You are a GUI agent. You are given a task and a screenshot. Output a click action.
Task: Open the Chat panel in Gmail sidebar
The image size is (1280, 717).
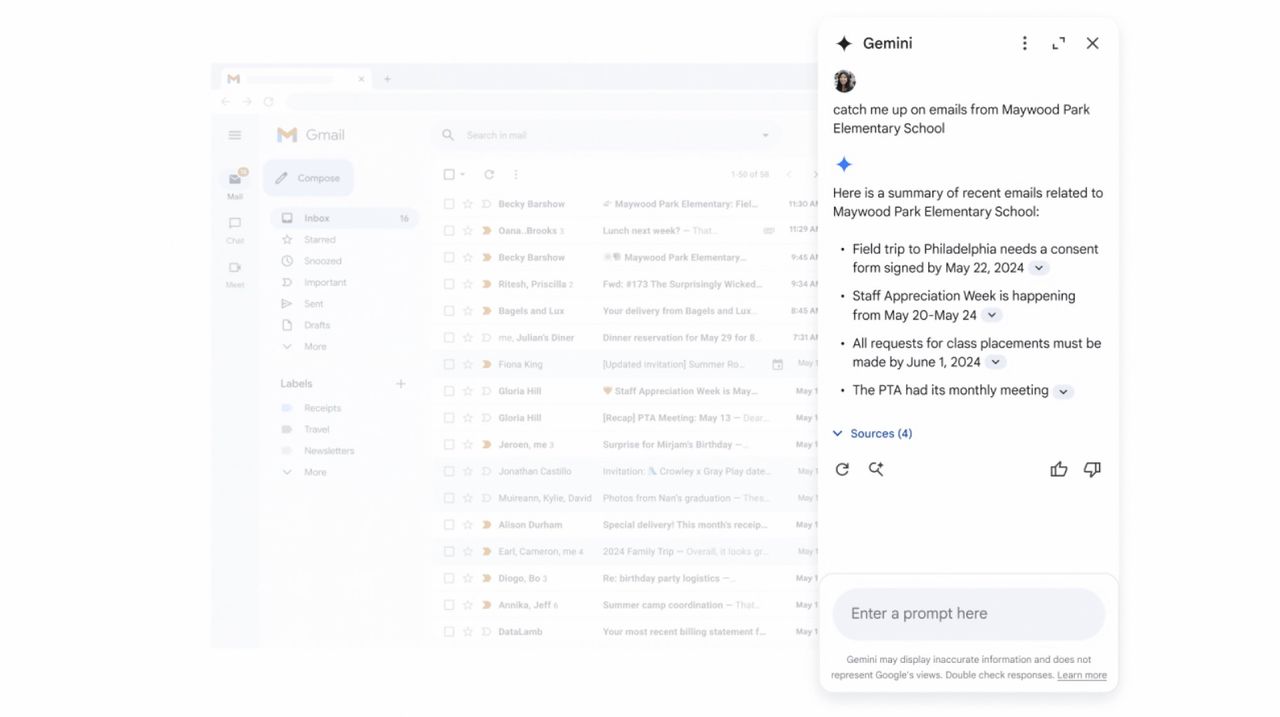pos(234,225)
